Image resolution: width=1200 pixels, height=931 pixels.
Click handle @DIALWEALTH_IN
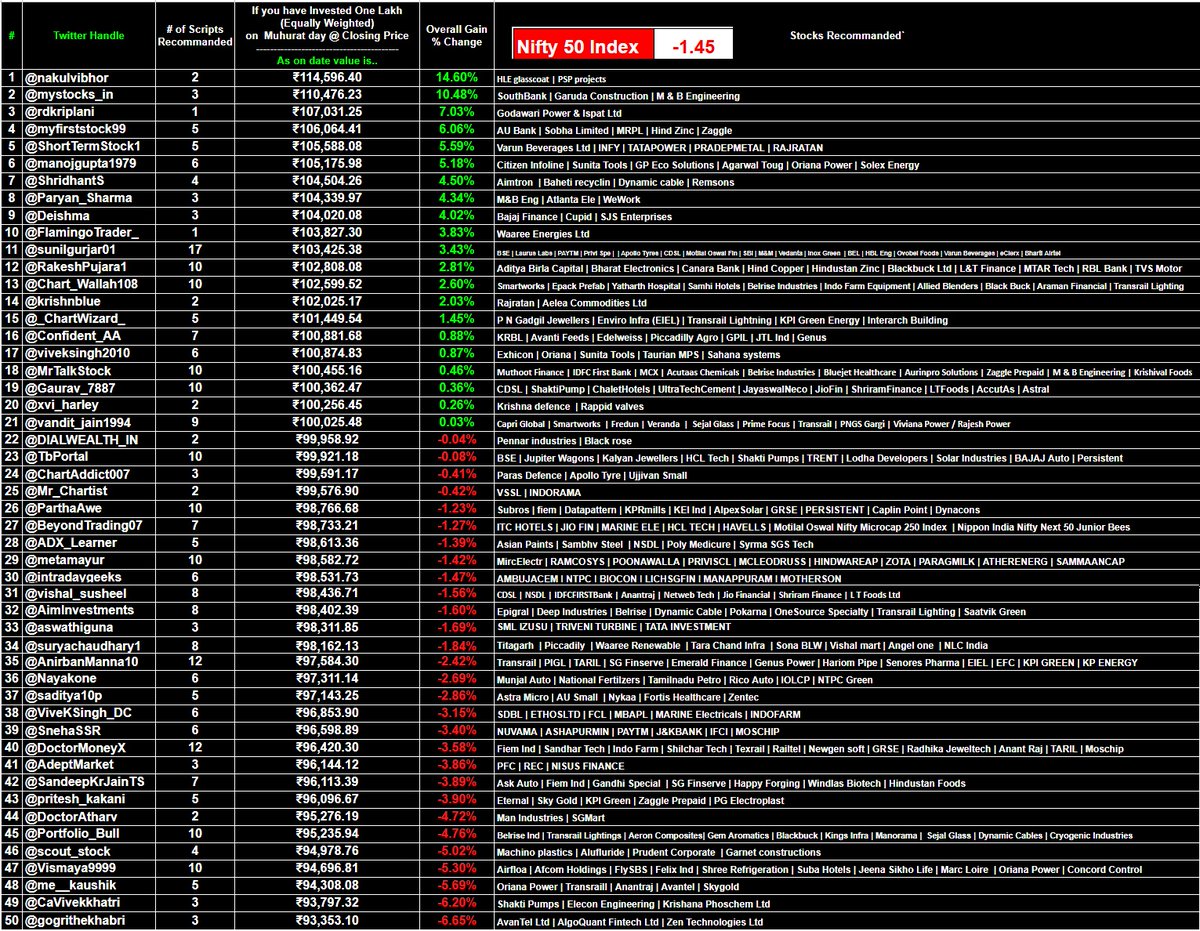pyautogui.click(x=83, y=441)
